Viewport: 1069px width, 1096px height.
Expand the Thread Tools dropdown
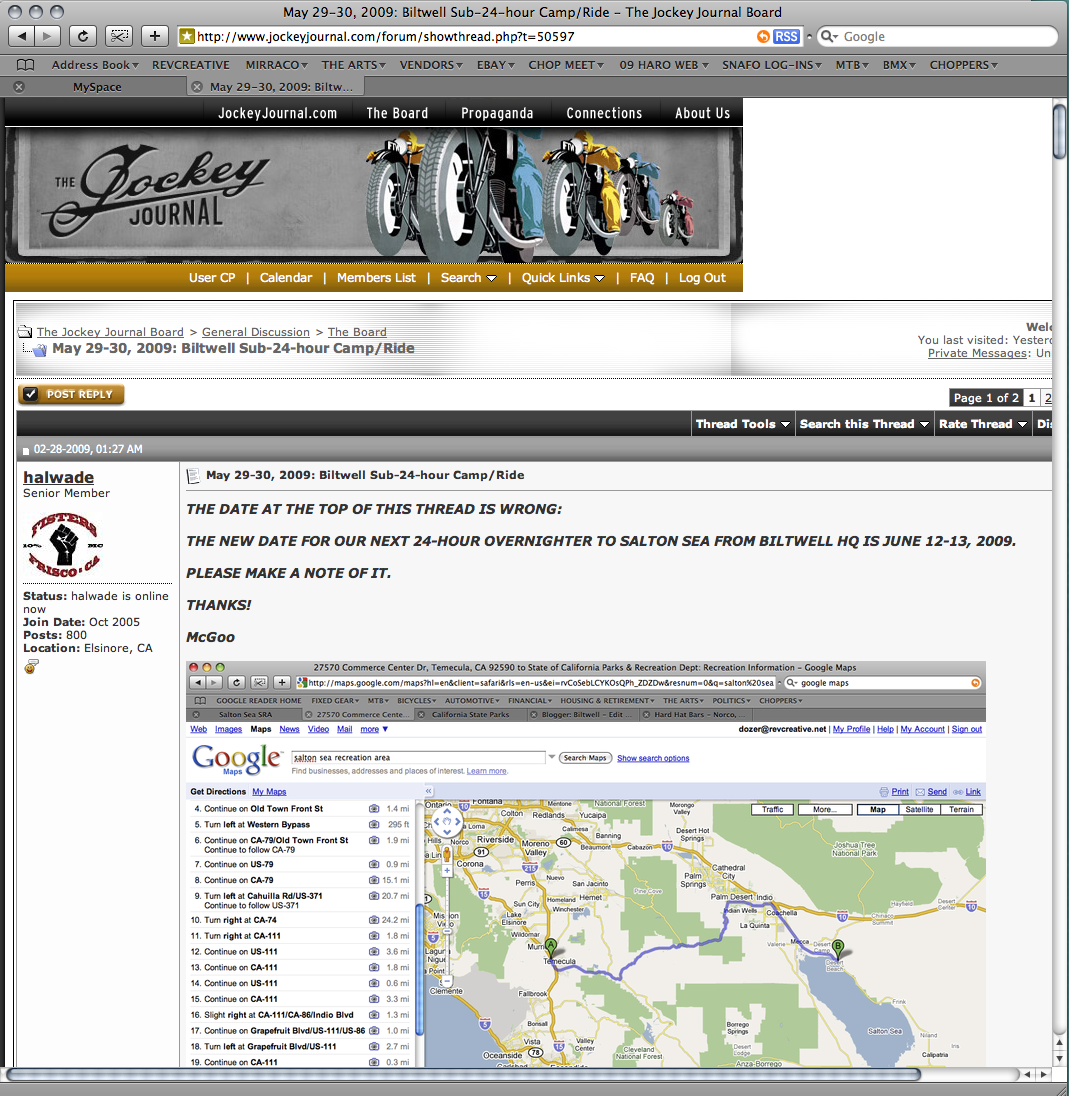743,424
